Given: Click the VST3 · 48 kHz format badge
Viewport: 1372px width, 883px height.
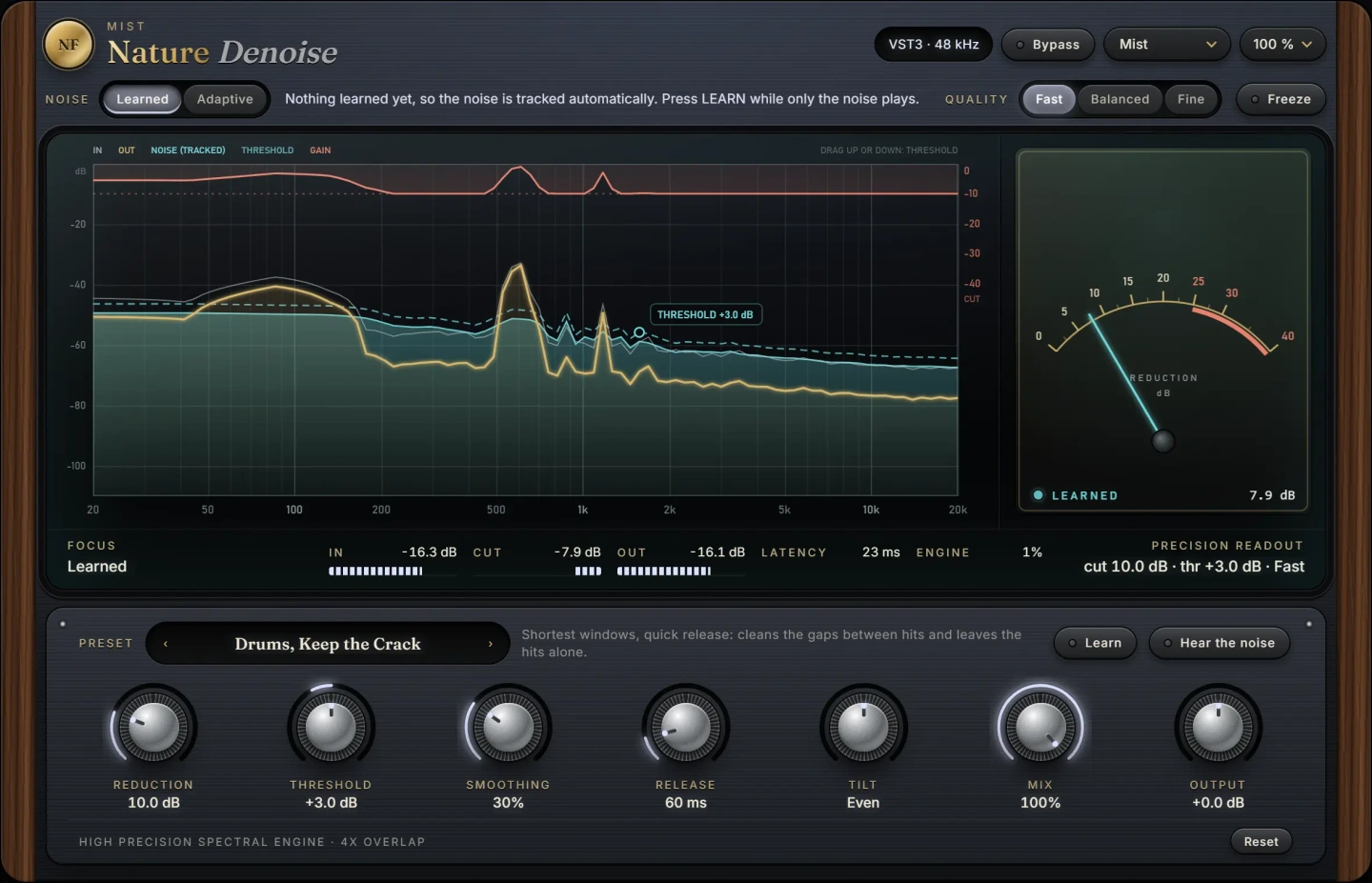Looking at the screenshot, I should [934, 45].
